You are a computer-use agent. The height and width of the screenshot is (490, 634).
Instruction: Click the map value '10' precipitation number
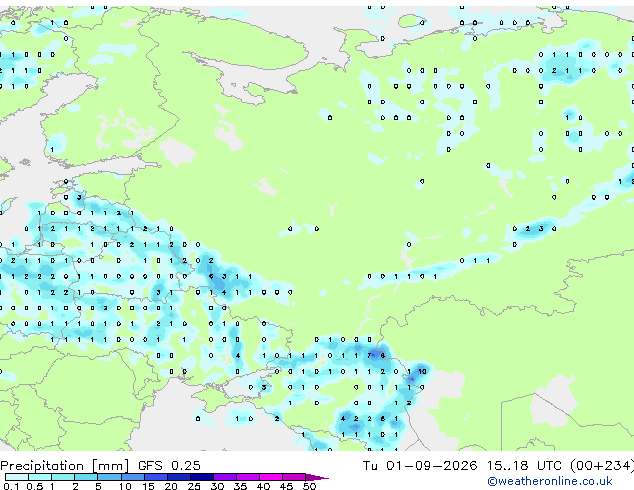click(x=422, y=371)
